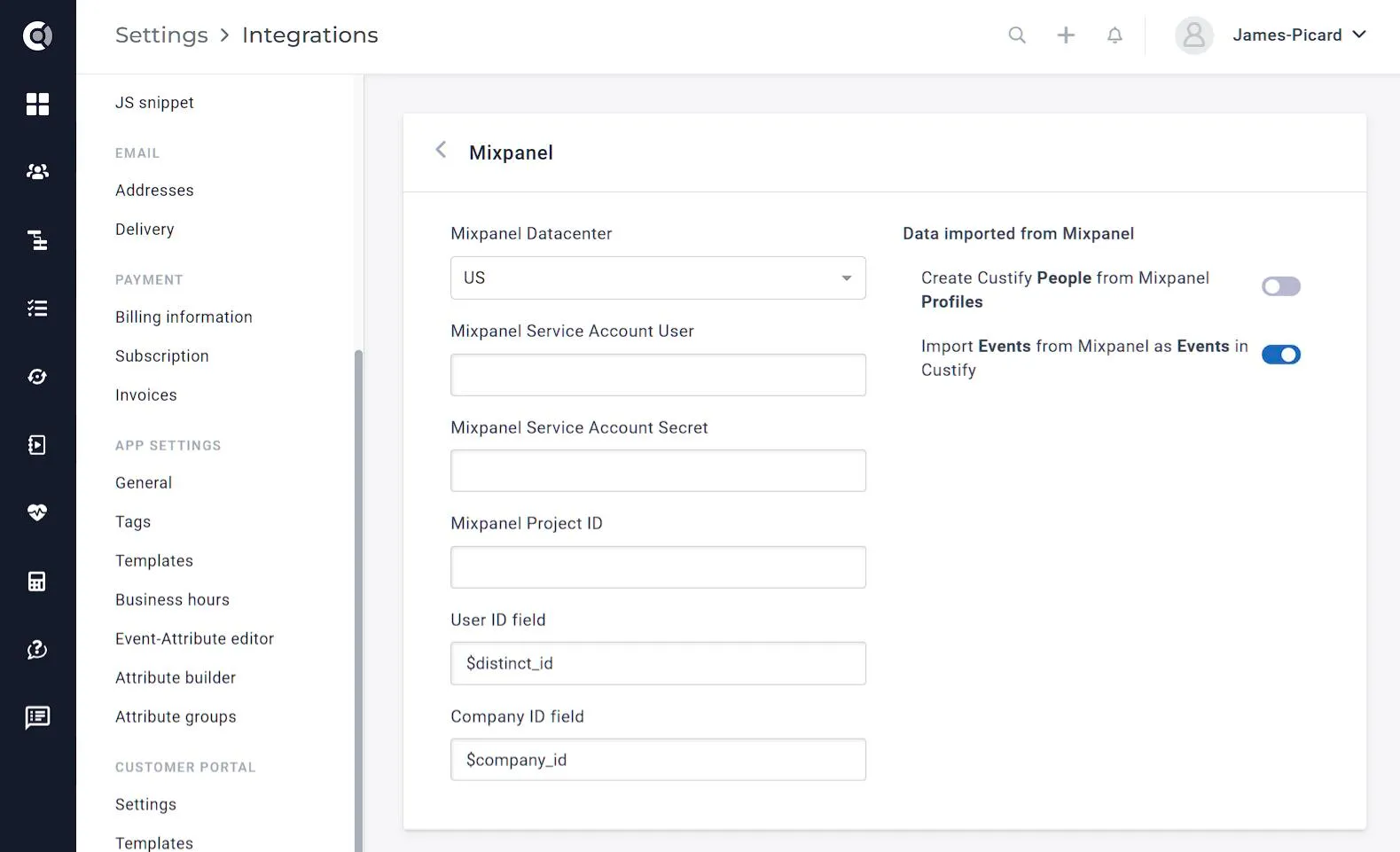The image size is (1400, 852).
Task: Open the heart health-score sidebar icon
Action: pyautogui.click(x=37, y=512)
